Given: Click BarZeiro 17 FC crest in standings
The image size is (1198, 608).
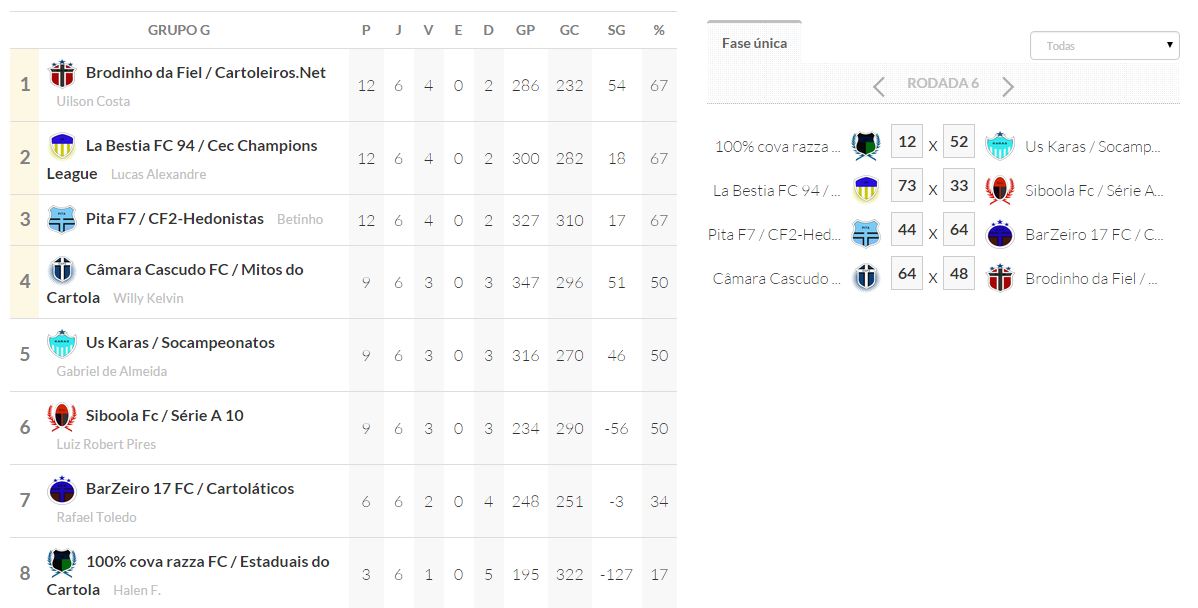Looking at the screenshot, I should point(62,490).
